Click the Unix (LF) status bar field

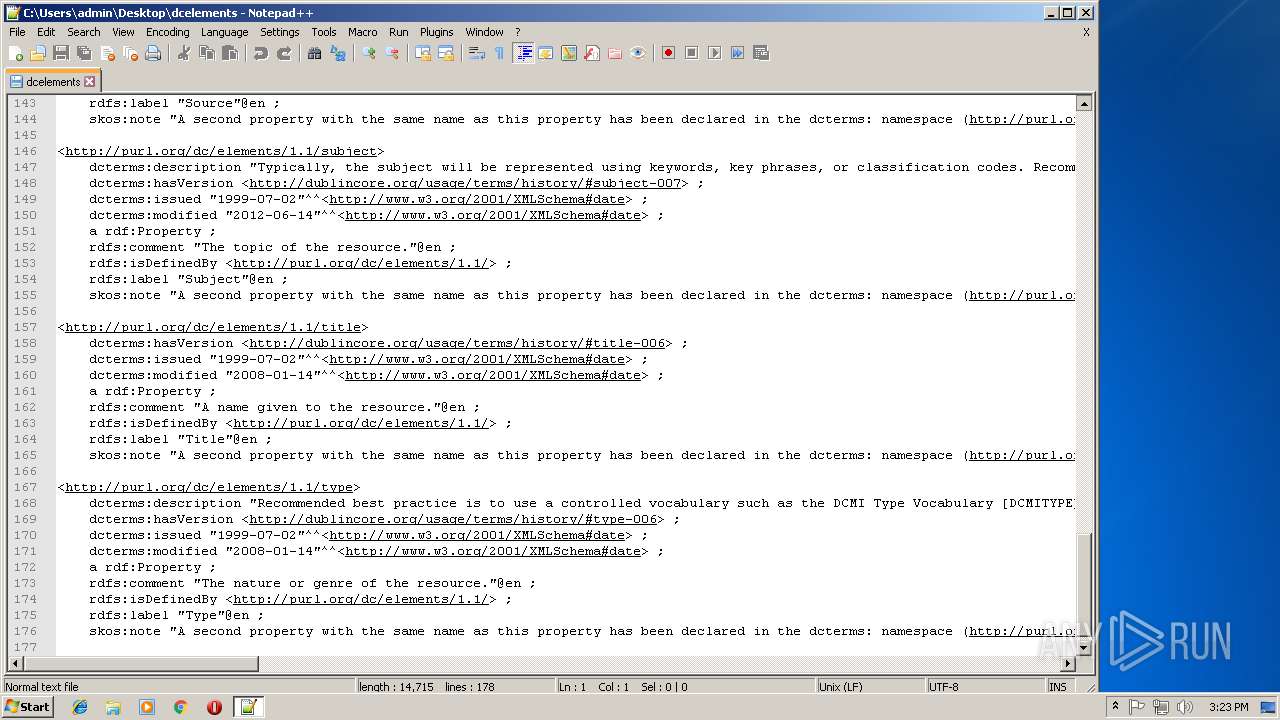[x=870, y=687]
